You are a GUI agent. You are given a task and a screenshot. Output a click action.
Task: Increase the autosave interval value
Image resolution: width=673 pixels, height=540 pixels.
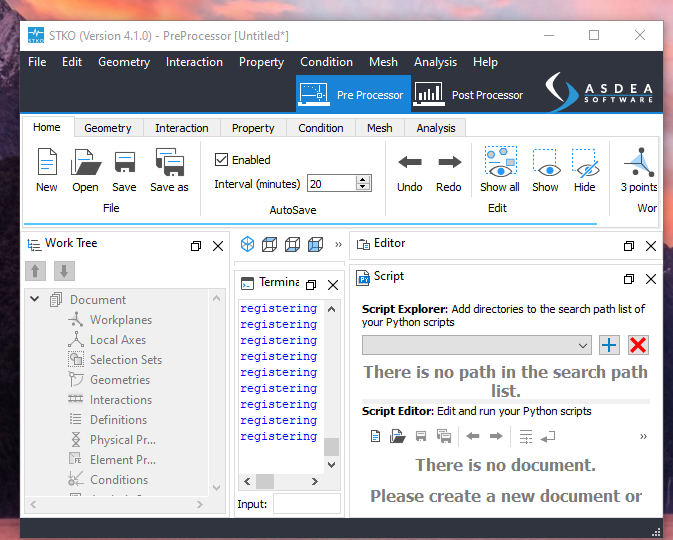tap(363, 179)
